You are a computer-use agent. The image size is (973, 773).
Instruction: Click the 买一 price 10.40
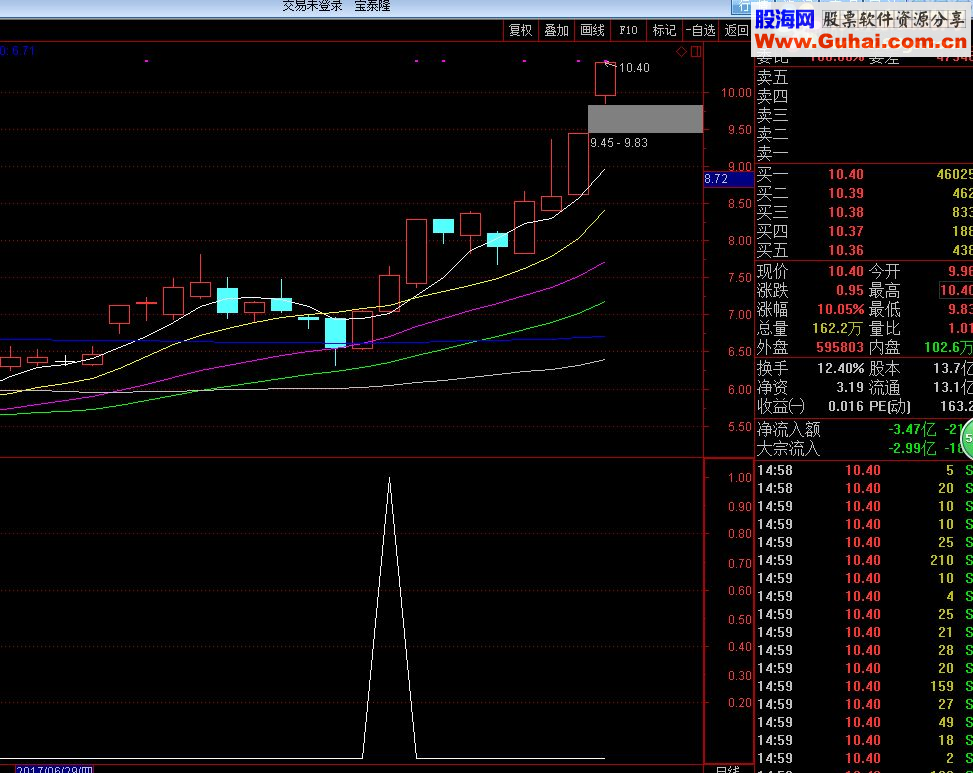tap(846, 174)
